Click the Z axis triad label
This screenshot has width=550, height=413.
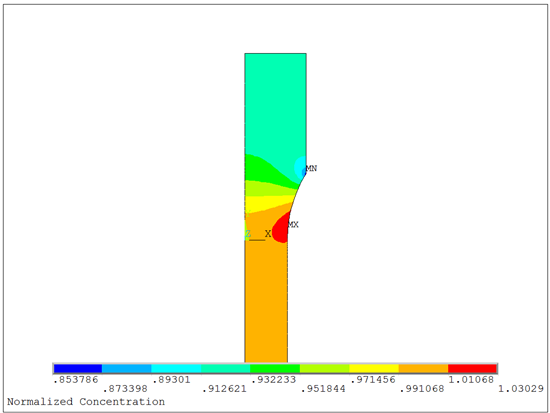(248, 234)
